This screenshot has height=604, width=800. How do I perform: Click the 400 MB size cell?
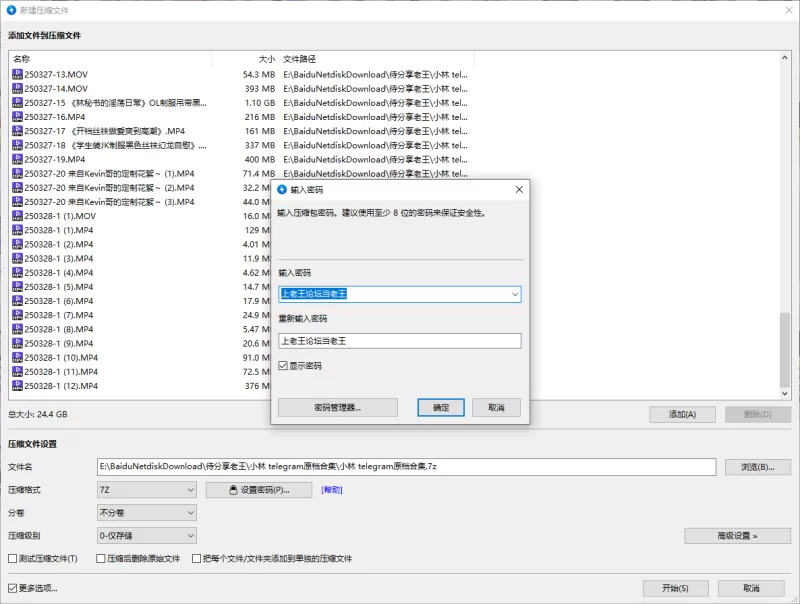[x=260, y=159]
